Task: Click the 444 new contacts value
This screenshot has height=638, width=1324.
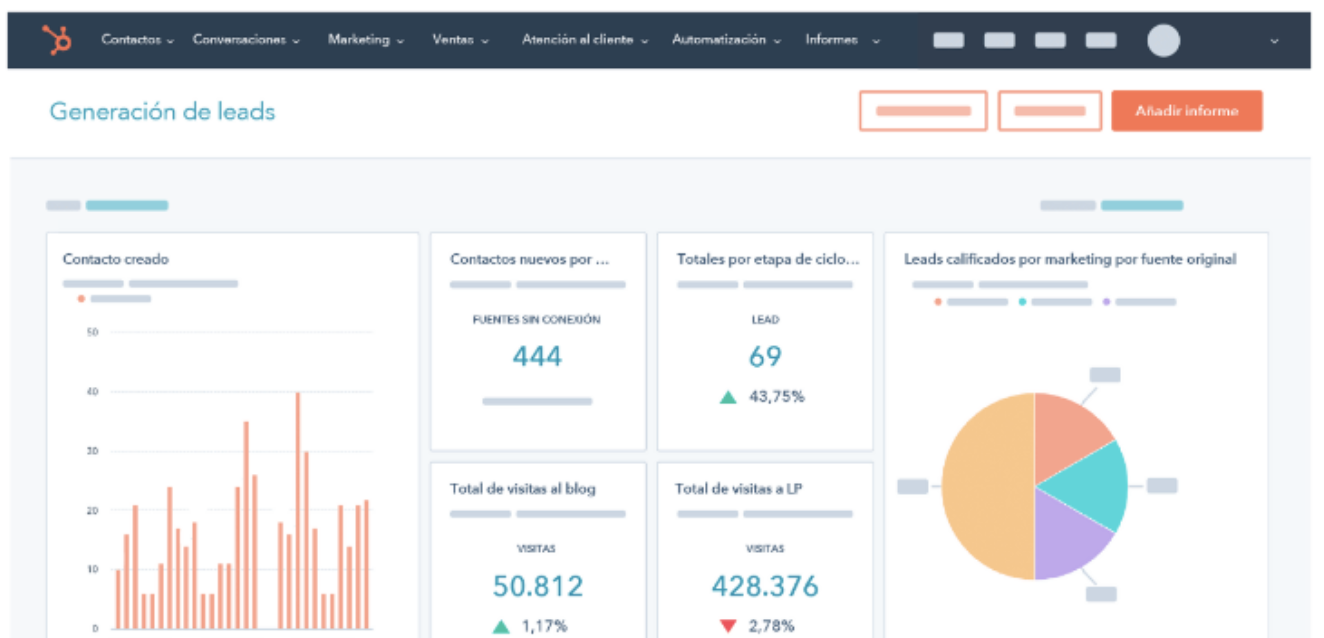Action: (537, 356)
